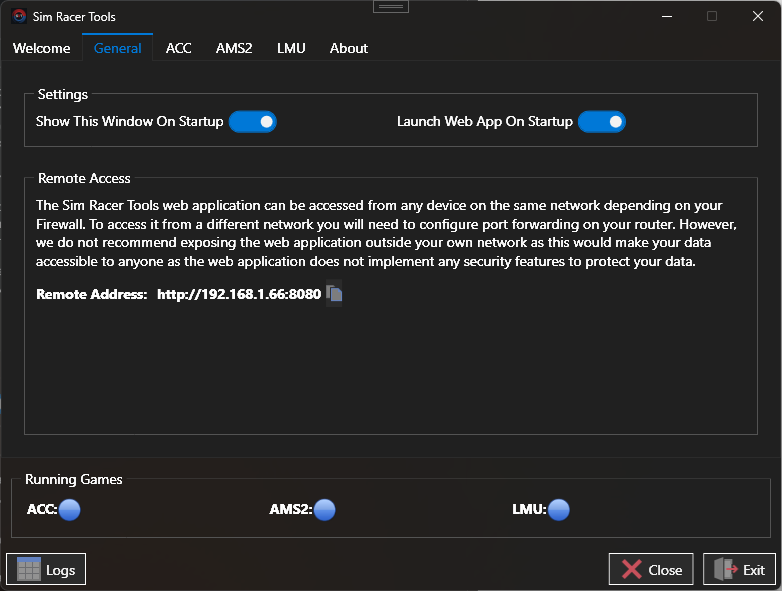
Task: Minimize the Sim Racer Tools window
Action: 665,16
